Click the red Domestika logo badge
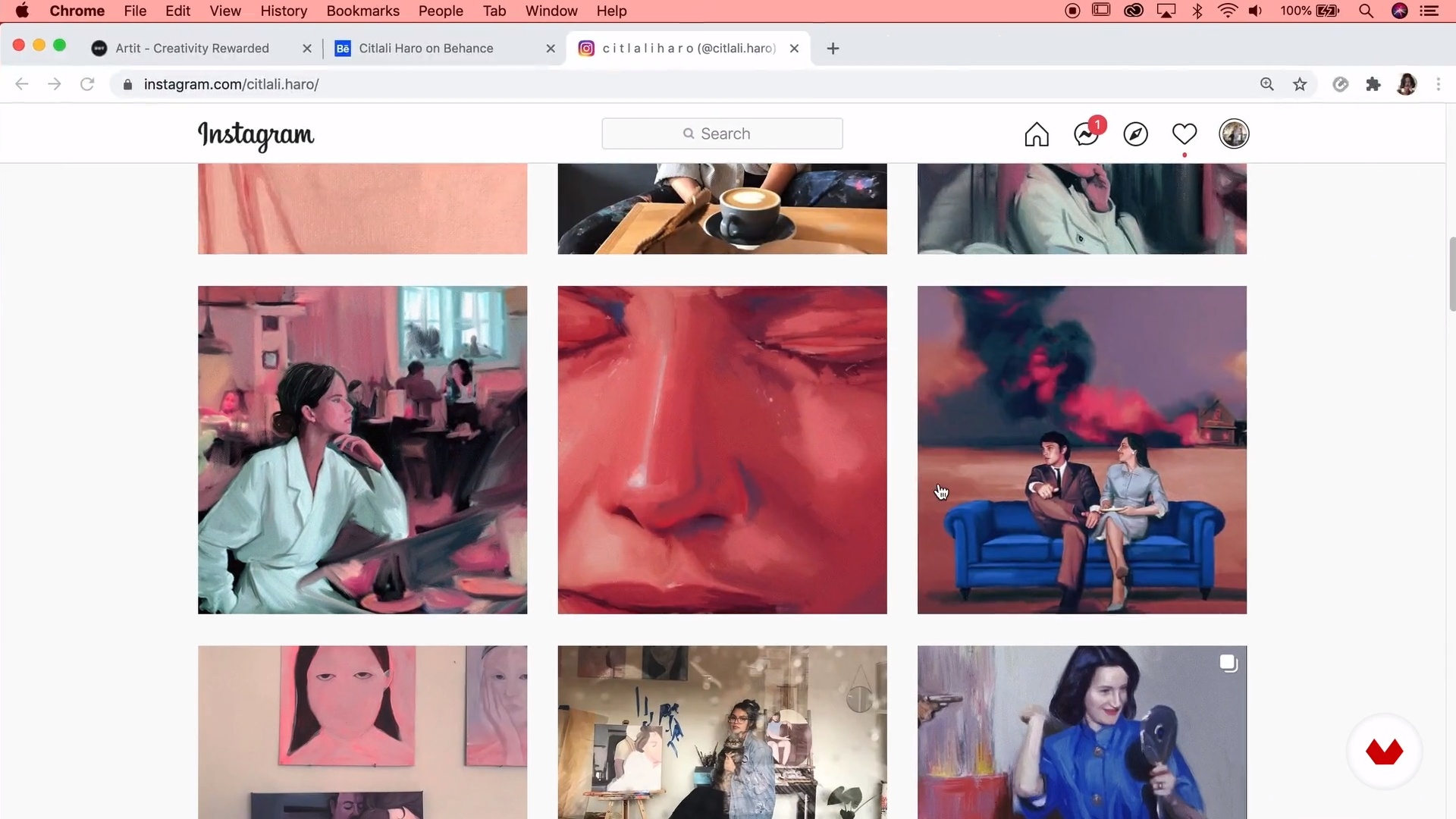 [1384, 752]
